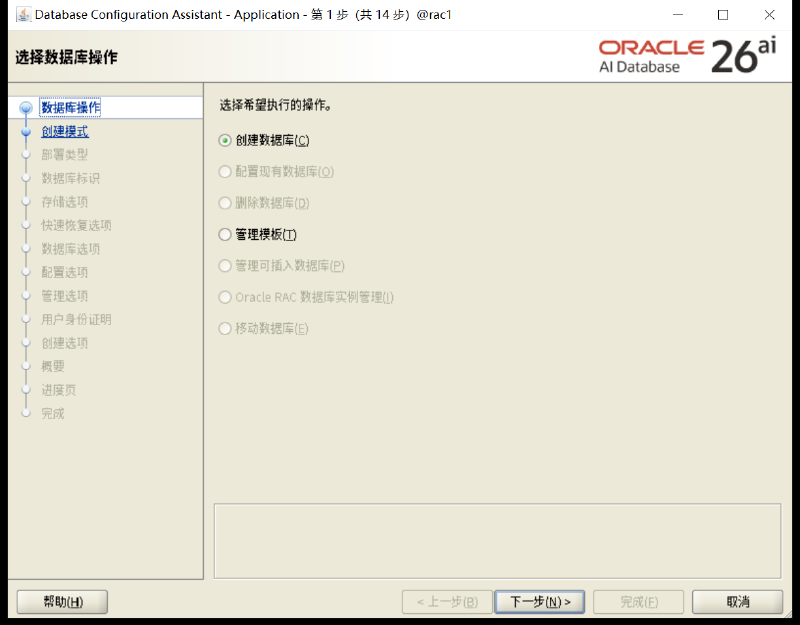Choose the 配置现有数据库(O) radio button
This screenshot has width=800, height=625.
coord(224,171)
